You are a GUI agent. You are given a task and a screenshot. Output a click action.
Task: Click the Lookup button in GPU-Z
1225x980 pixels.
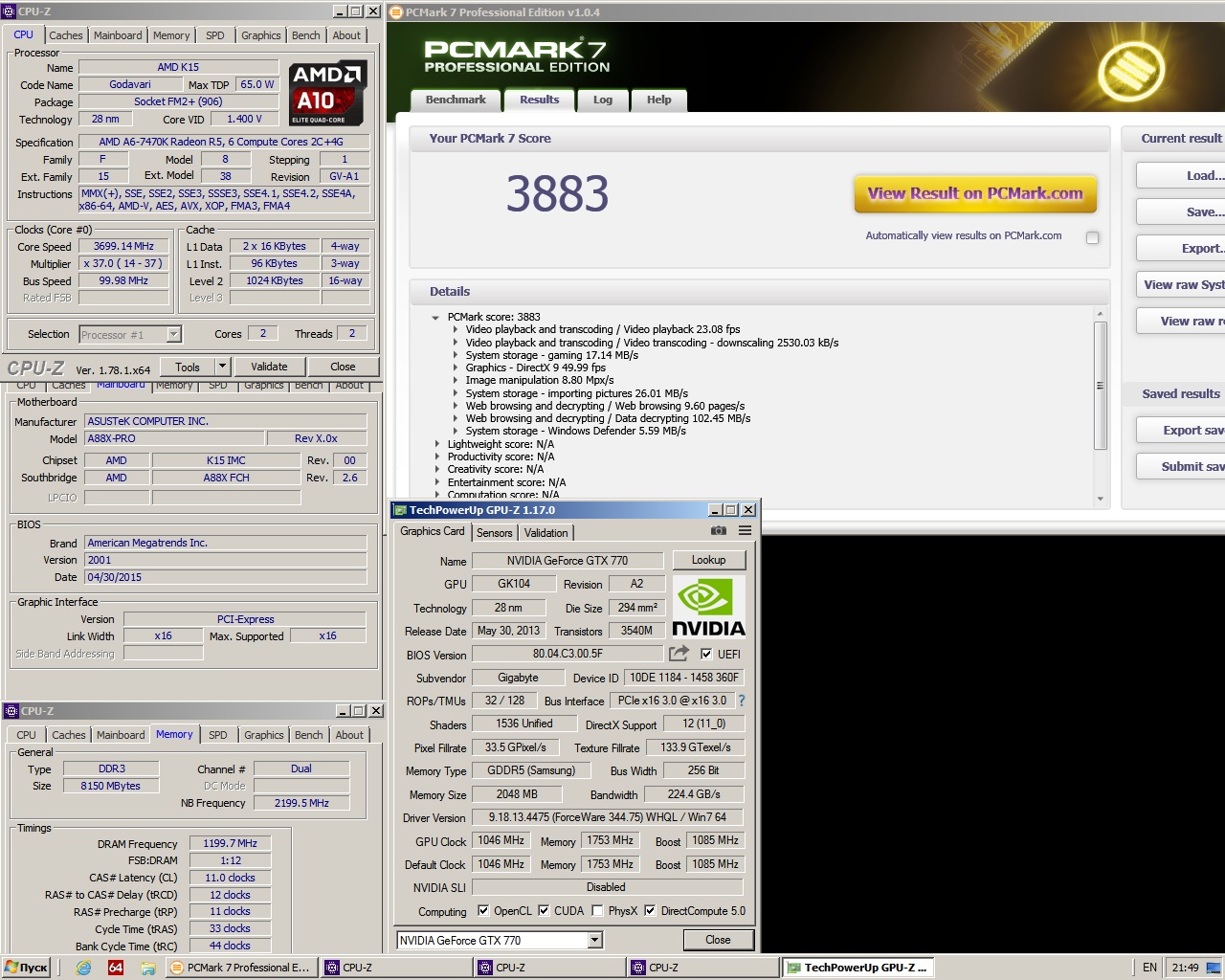click(709, 560)
